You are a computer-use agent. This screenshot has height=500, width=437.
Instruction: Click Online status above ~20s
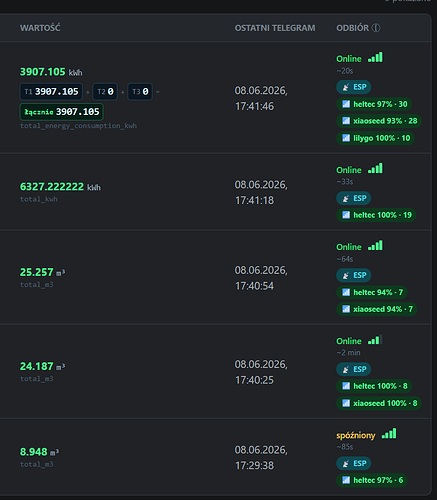[x=349, y=59]
